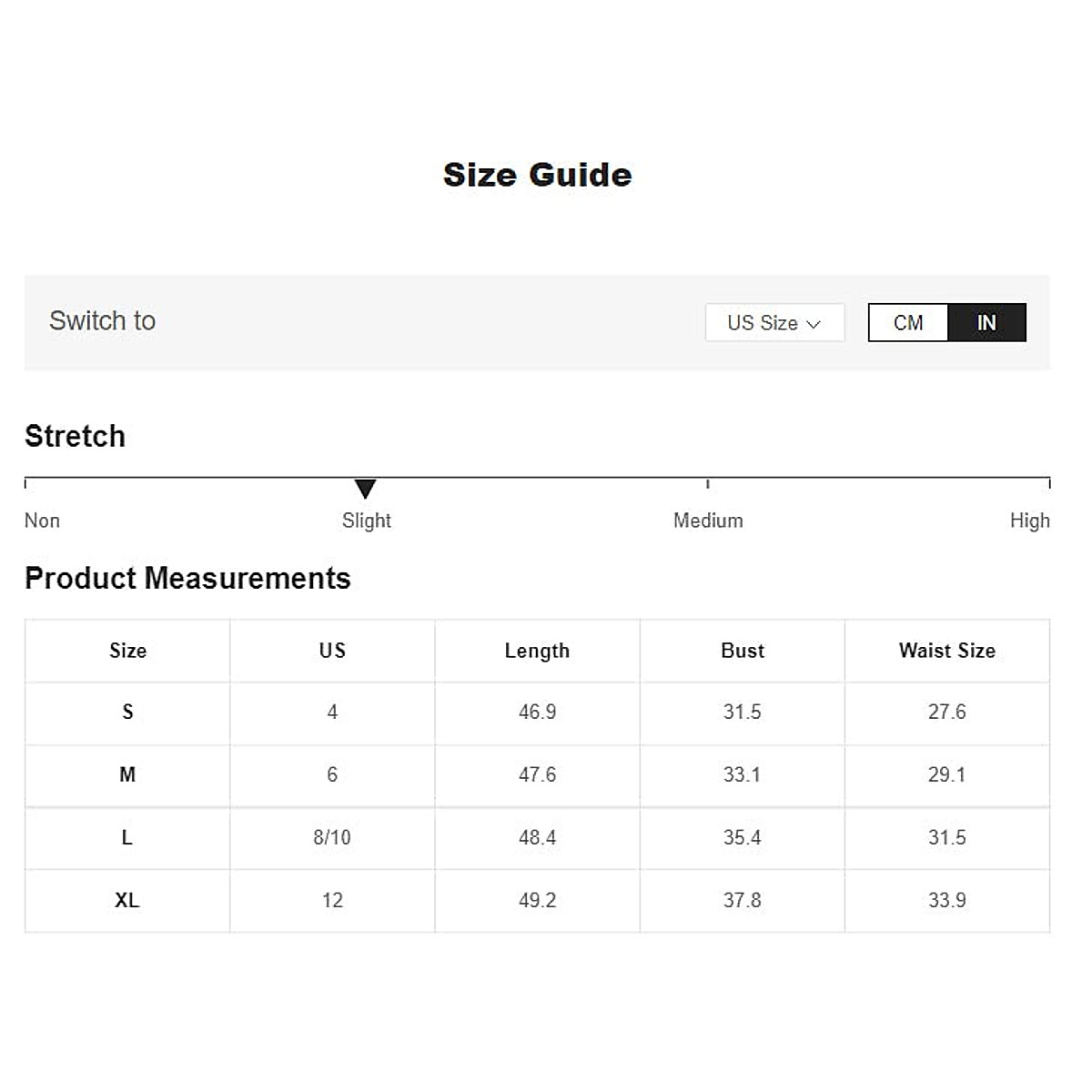The width and height of the screenshot is (1092, 1092).
Task: Click the Length column header
Action: click(x=537, y=651)
